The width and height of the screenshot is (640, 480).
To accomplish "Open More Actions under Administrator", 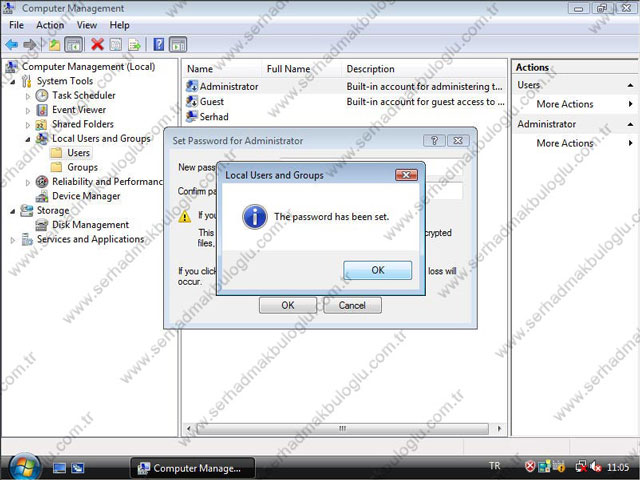I will (565, 143).
